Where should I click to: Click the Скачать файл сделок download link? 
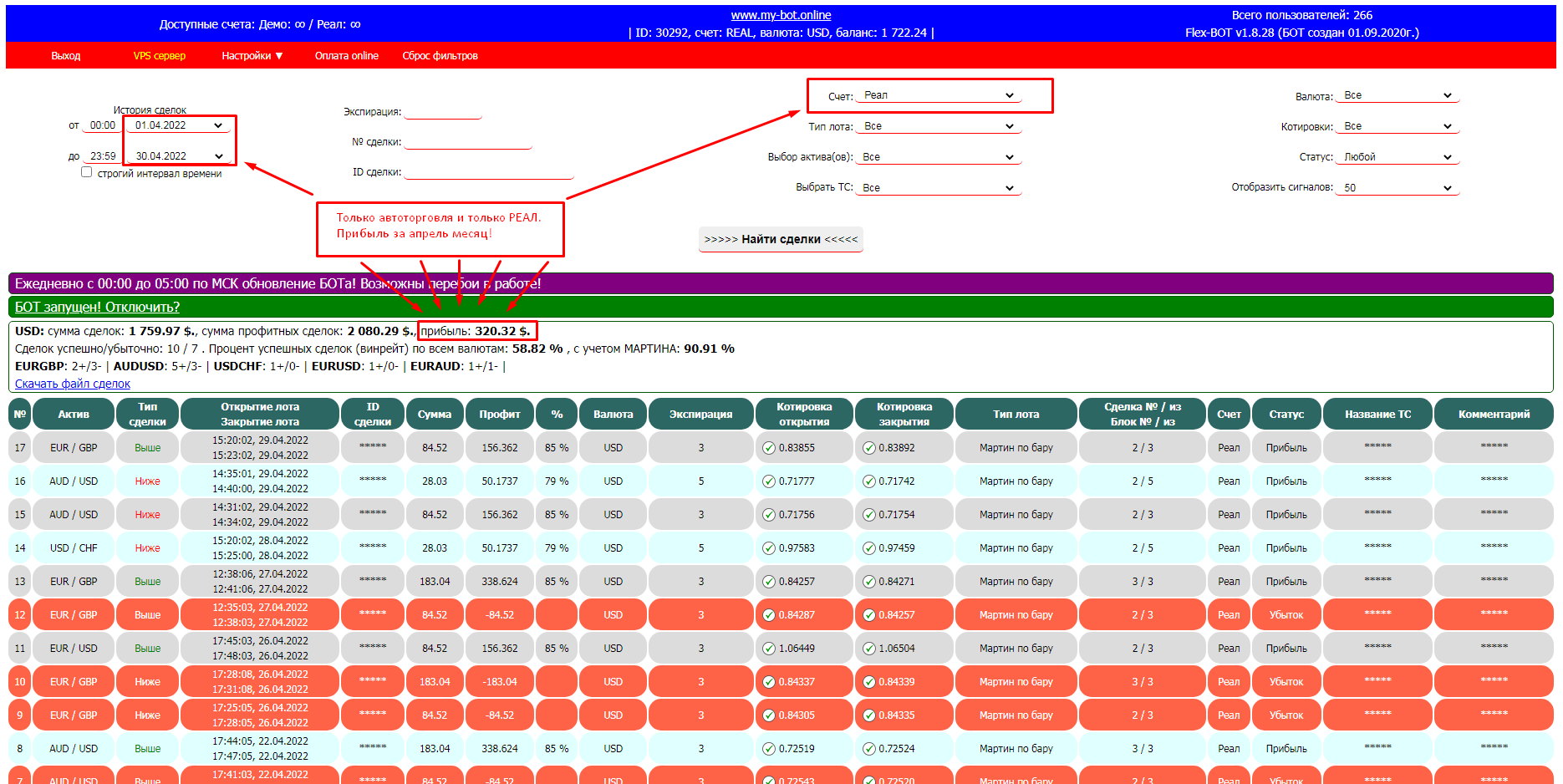click(x=73, y=384)
